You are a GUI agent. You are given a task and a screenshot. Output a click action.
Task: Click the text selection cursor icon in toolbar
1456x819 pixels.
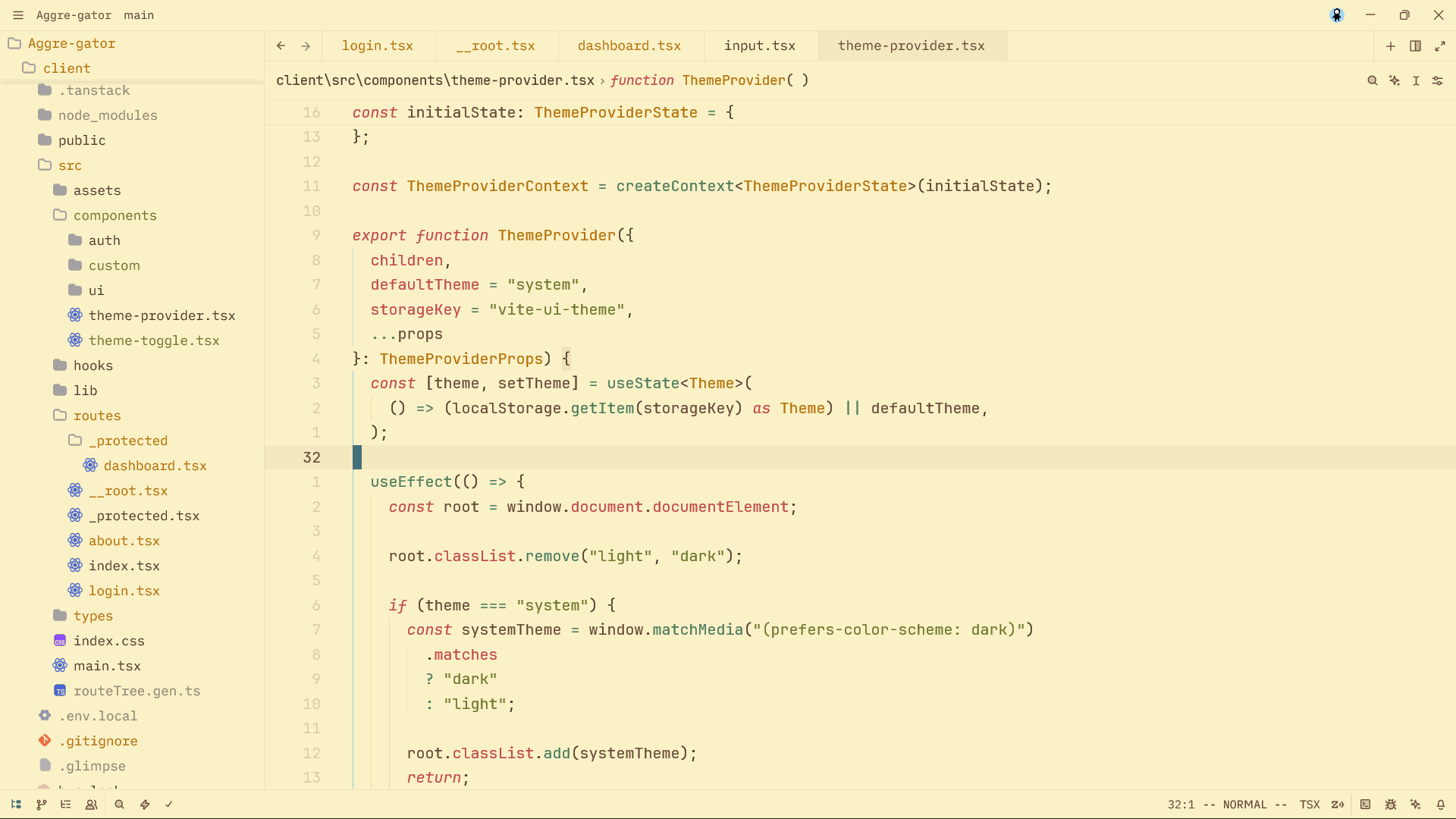pyautogui.click(x=1416, y=80)
